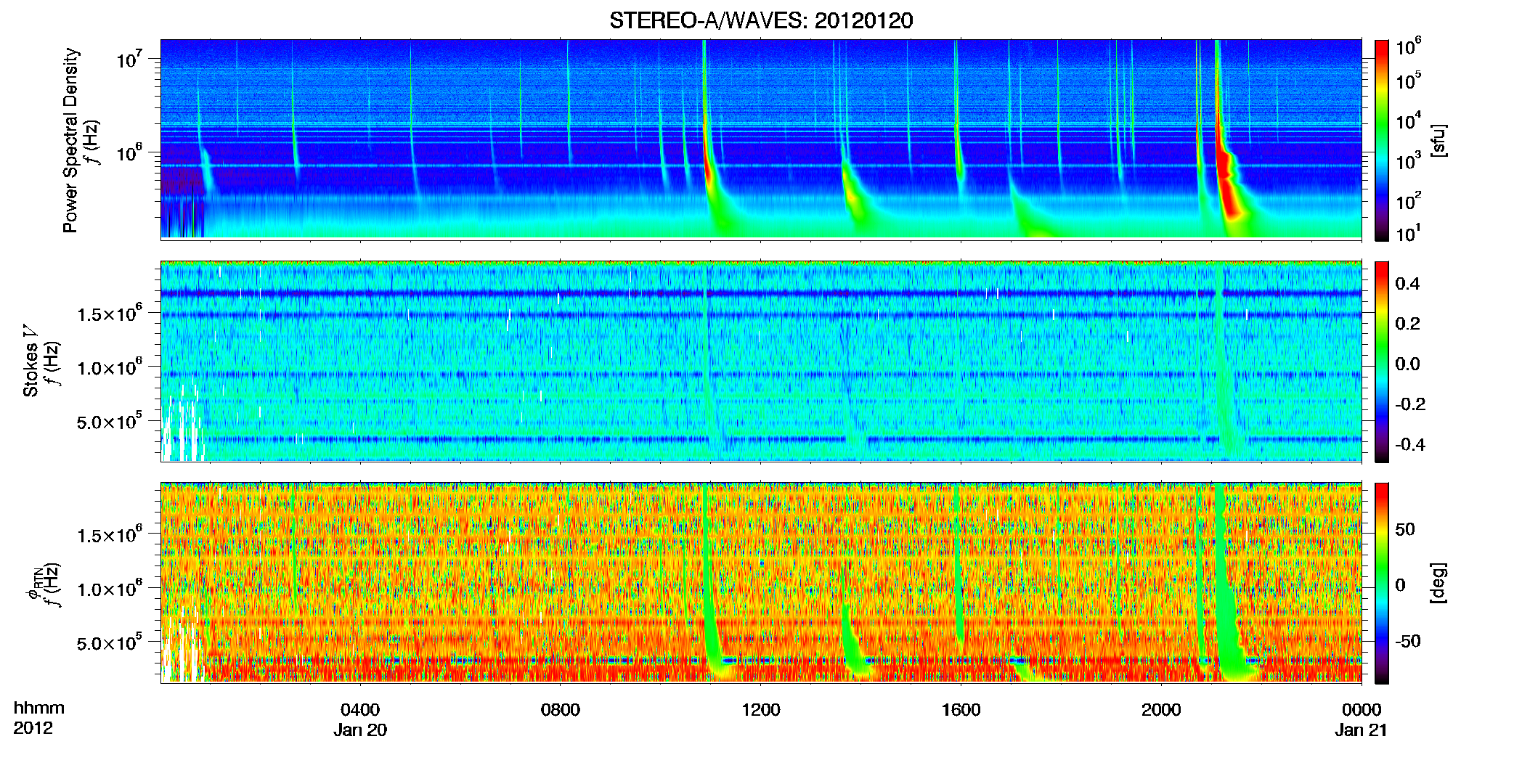
Task: Click the -50 tick on deg color bar
Action: click(x=1407, y=641)
